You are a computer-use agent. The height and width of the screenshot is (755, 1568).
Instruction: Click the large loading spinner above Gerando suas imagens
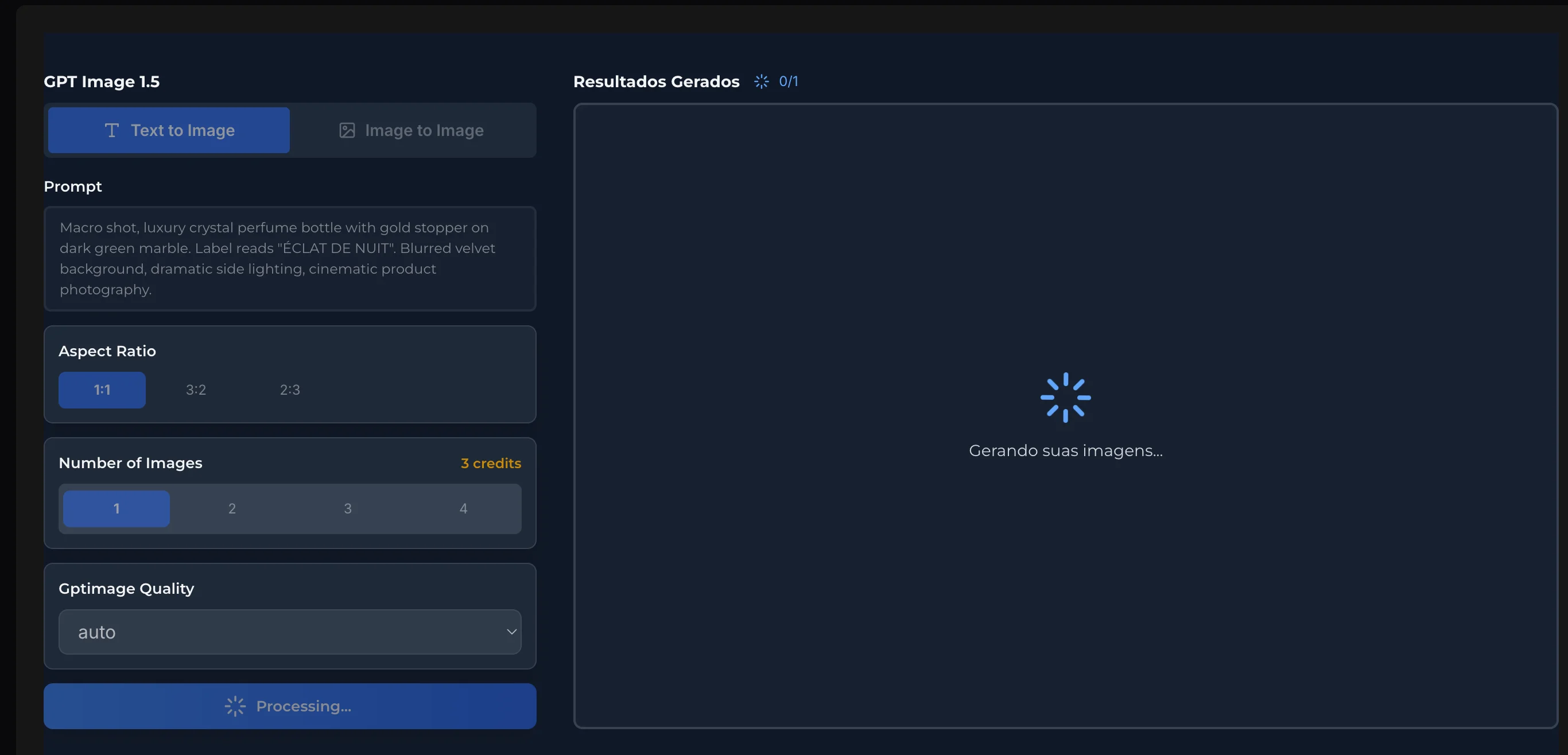pos(1066,397)
